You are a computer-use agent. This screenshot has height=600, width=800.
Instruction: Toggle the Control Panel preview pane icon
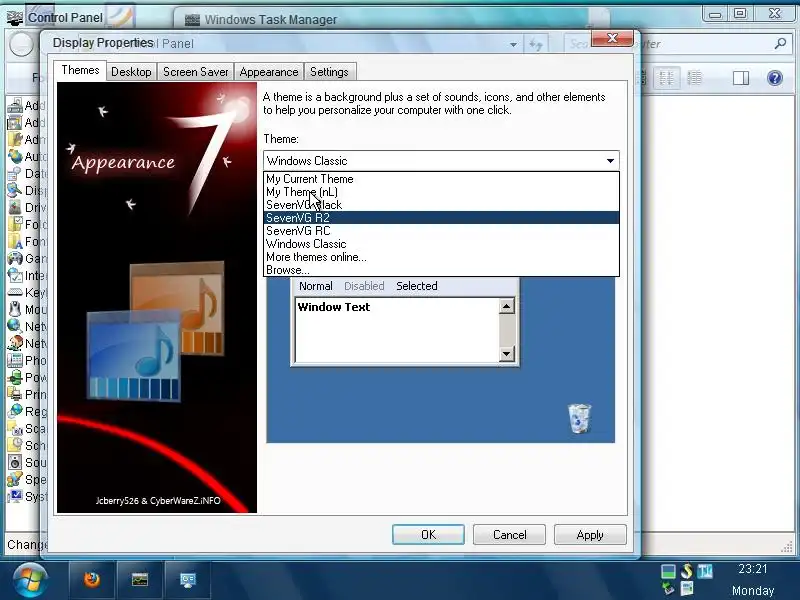pos(741,78)
